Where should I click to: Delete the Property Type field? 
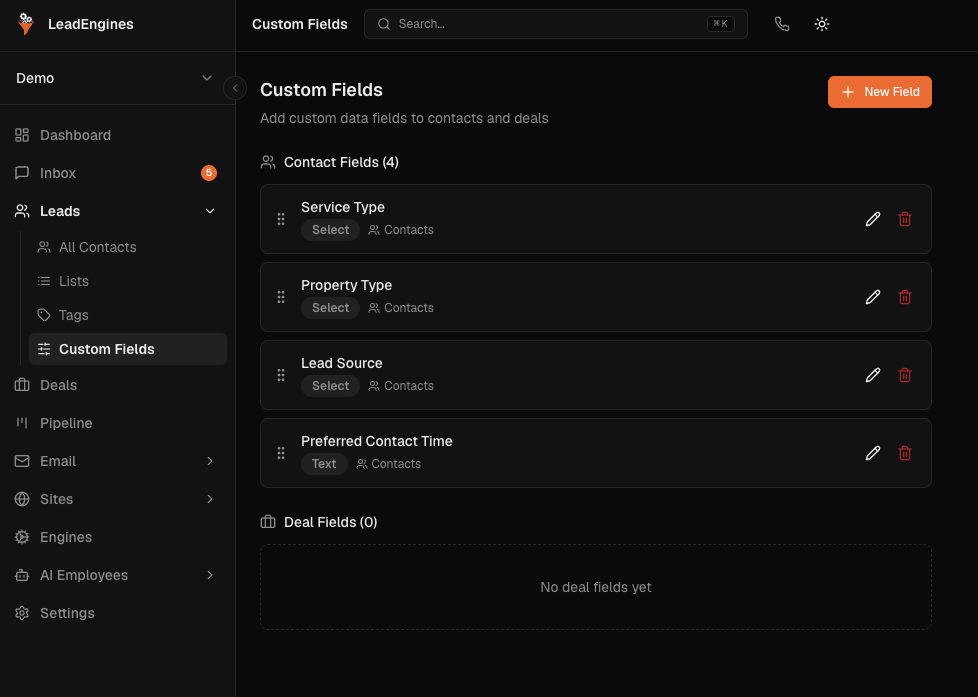click(904, 297)
